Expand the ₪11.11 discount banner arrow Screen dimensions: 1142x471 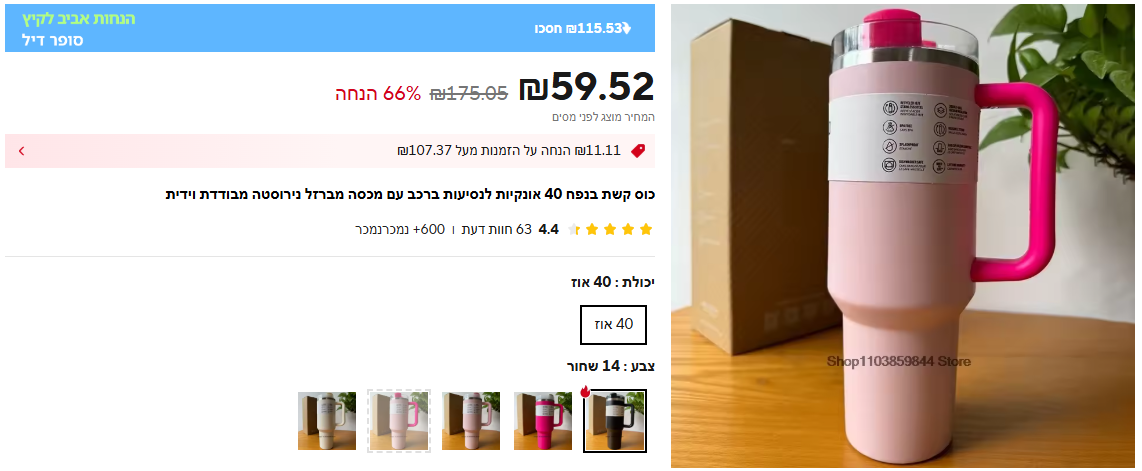pyautogui.click(x=21, y=151)
